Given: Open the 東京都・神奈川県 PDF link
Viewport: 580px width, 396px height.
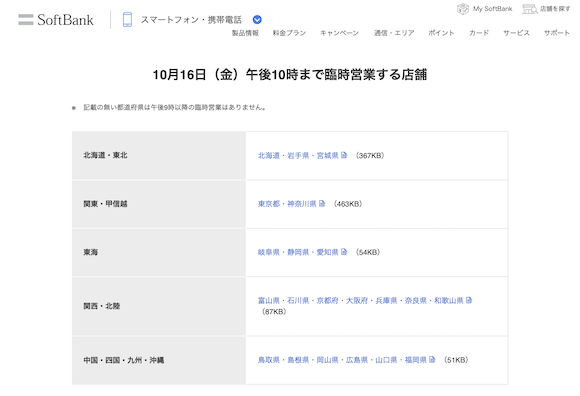Looking at the screenshot, I should coord(287,204).
